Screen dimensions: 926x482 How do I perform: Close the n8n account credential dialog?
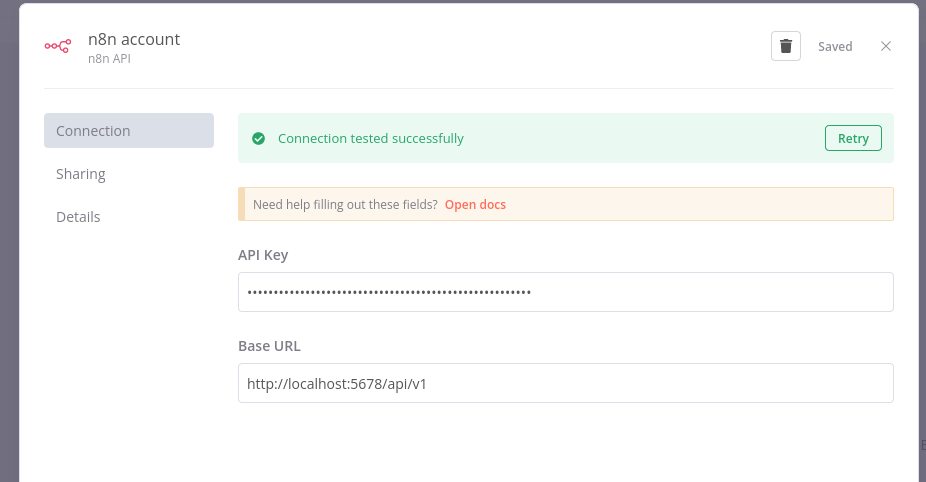pos(885,46)
